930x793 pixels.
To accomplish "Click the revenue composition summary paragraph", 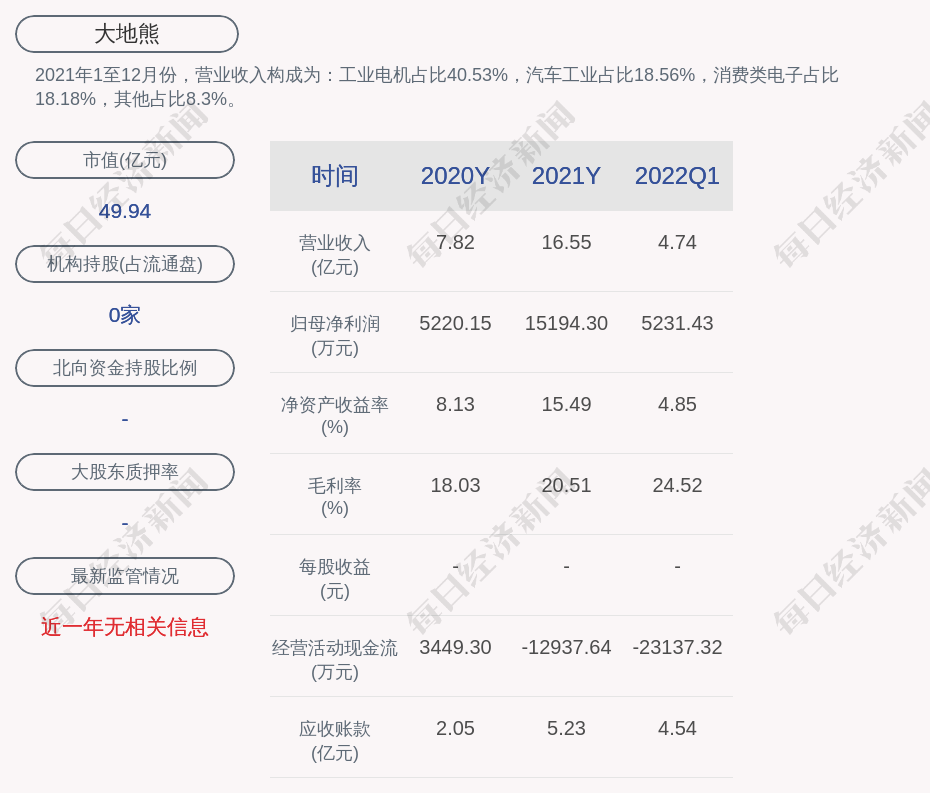I will (x=437, y=87).
